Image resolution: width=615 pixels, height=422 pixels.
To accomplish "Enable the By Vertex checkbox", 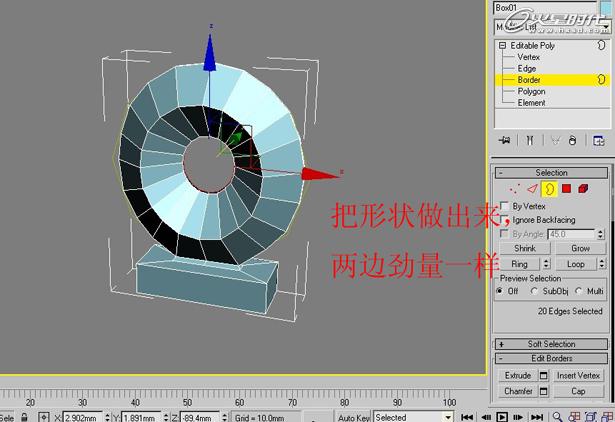I will coord(504,205).
